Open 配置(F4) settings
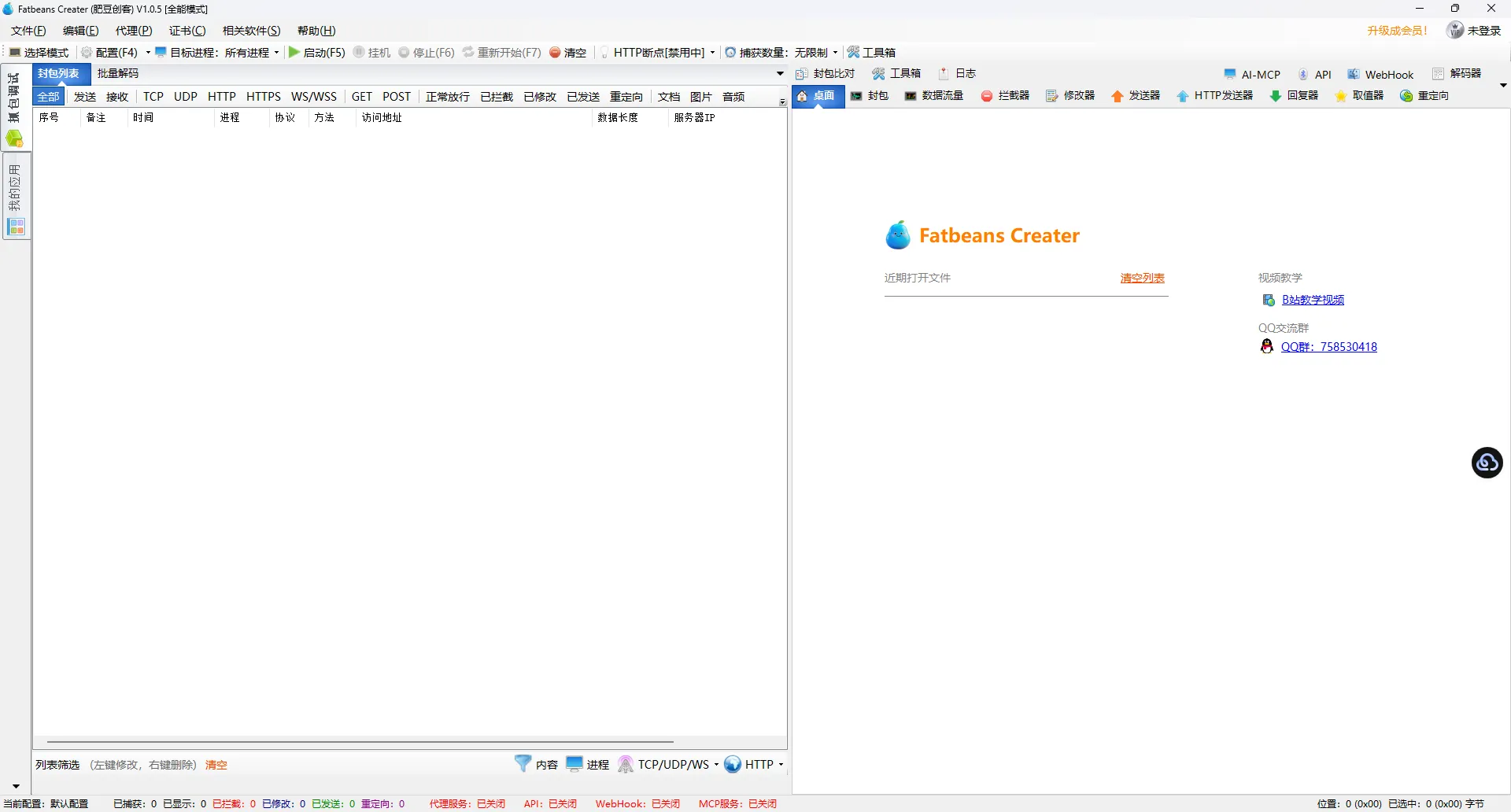This screenshot has width=1511, height=812. click(109, 53)
